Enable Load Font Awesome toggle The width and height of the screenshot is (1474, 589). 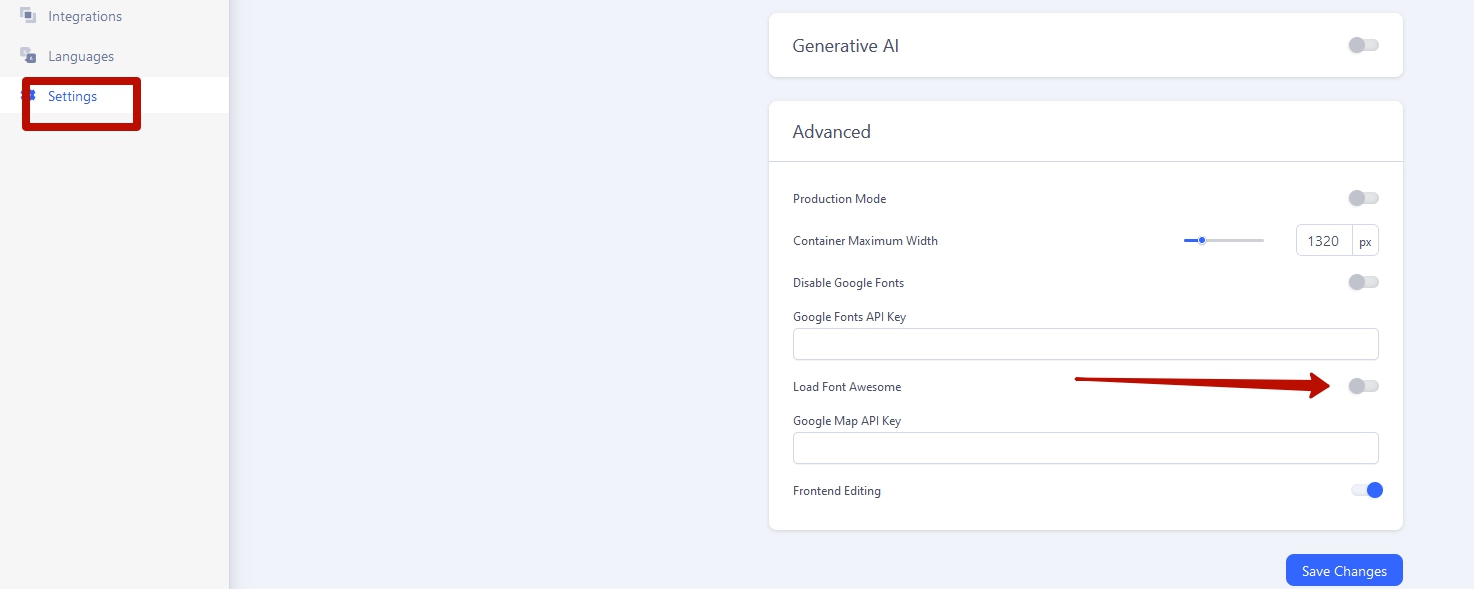(x=1363, y=386)
